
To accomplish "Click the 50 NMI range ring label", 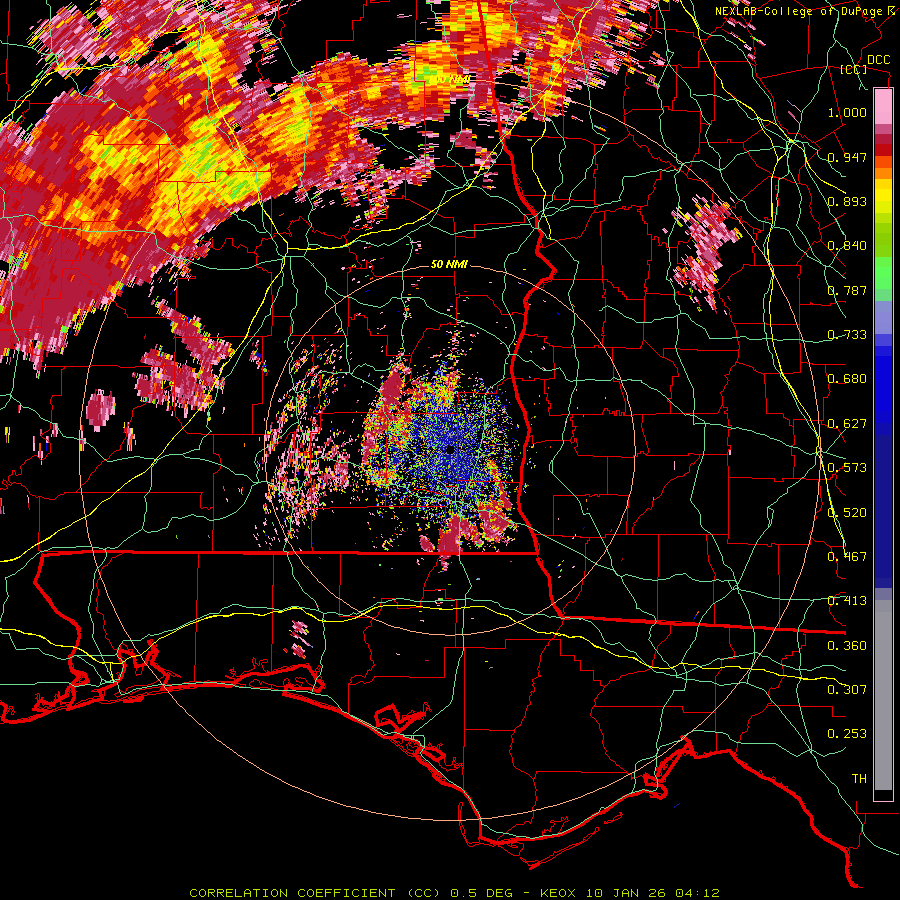I will click(449, 264).
